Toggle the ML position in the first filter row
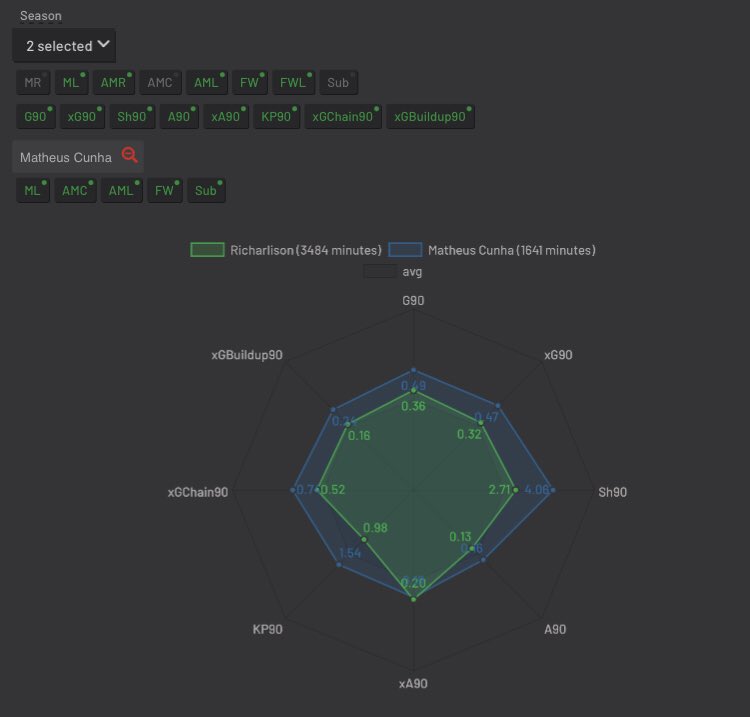750x717 pixels. click(71, 82)
